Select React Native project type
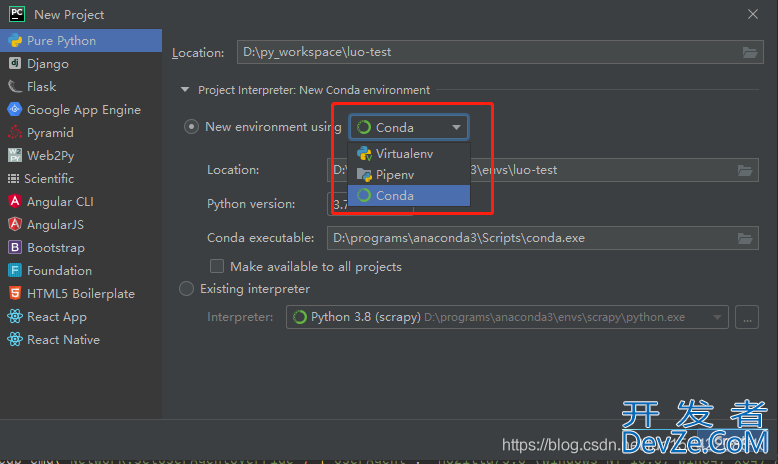This screenshot has height=464, width=778. coord(81,339)
